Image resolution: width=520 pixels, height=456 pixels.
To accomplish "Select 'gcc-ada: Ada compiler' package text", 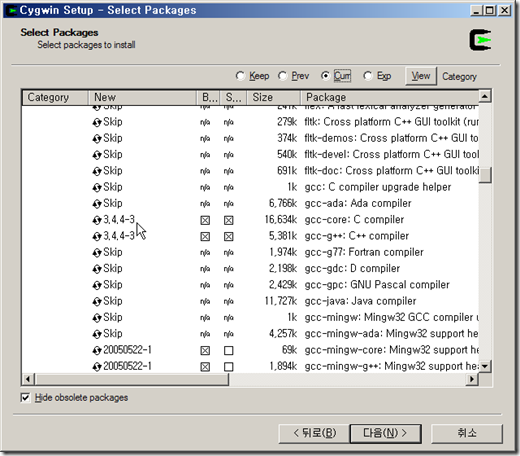I will [358, 203].
